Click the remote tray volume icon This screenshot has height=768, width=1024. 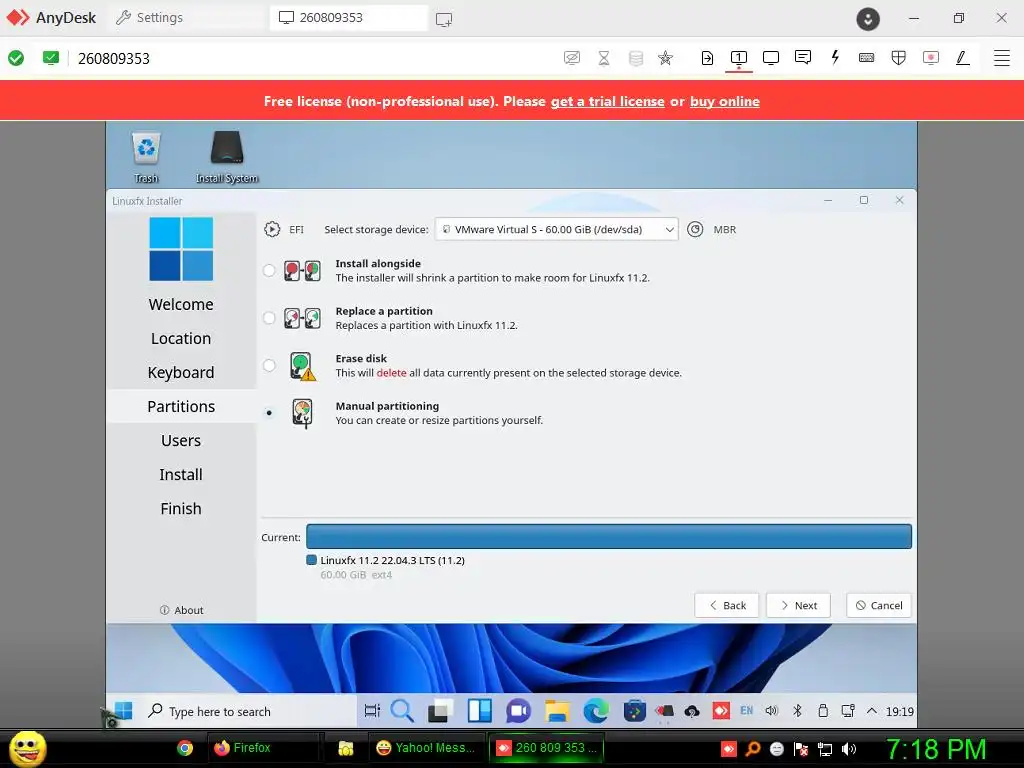771,711
